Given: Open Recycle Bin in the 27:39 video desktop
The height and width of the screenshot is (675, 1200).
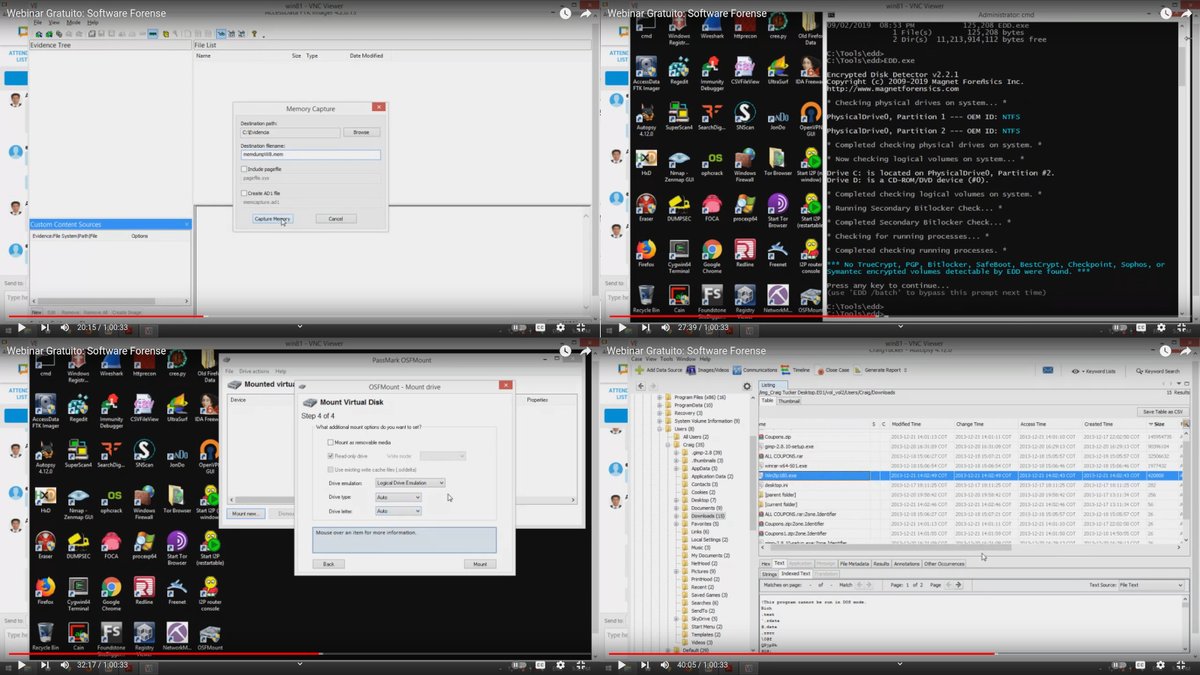Looking at the screenshot, I should pyautogui.click(x=646, y=298).
